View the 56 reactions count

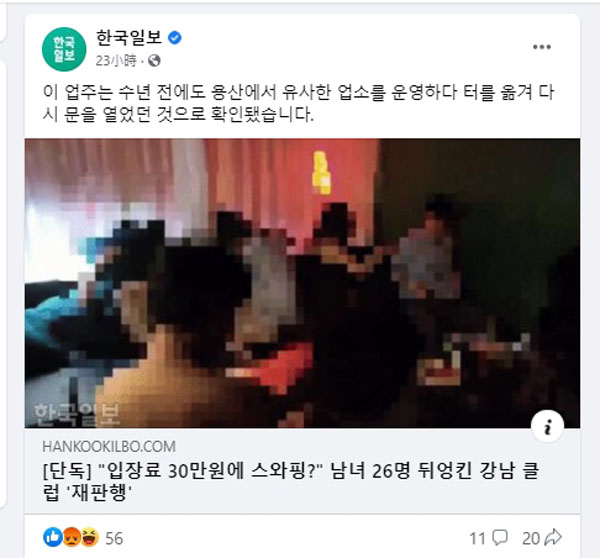(x=114, y=538)
